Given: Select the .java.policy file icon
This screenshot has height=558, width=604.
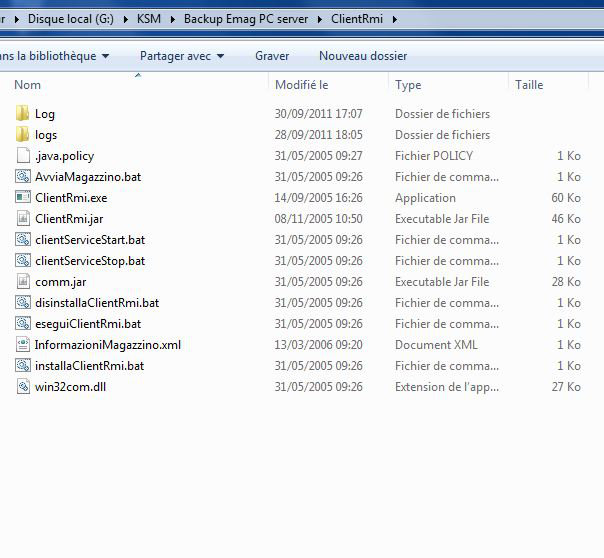Looking at the screenshot, I should (x=23, y=156).
